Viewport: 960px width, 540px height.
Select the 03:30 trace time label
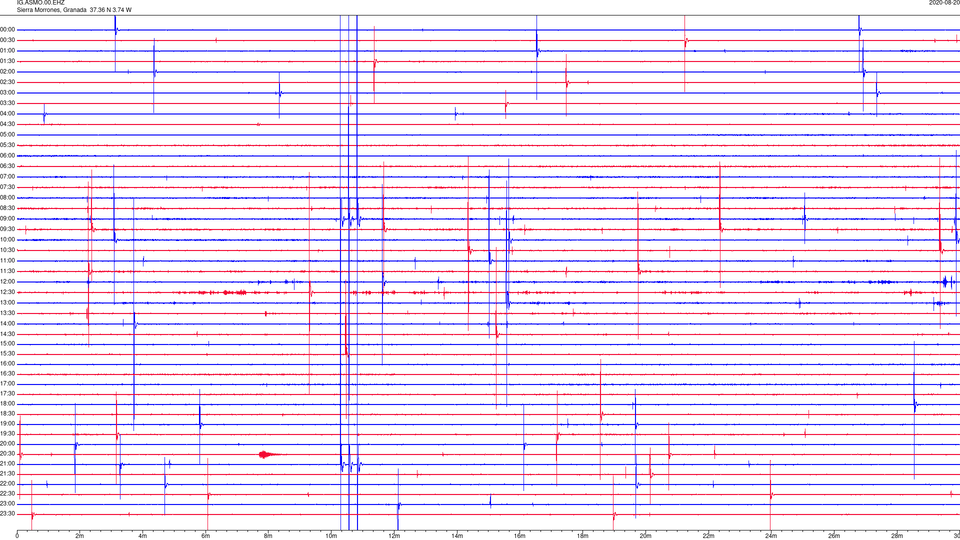pyautogui.click(x=8, y=103)
